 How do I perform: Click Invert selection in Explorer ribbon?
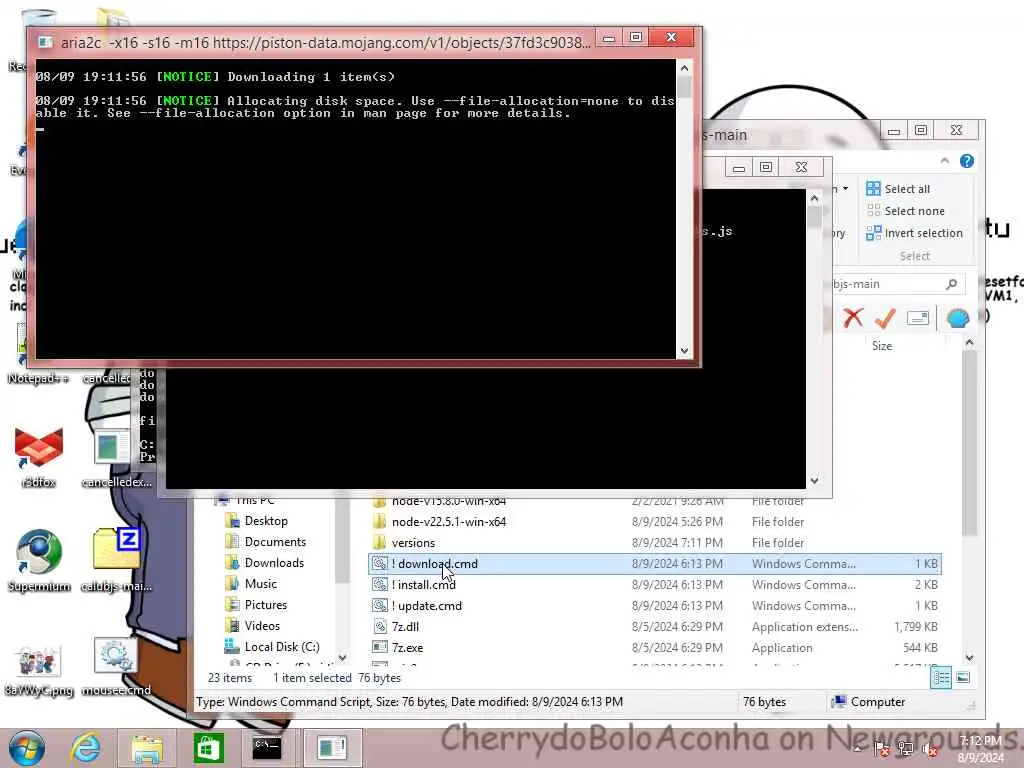pyautogui.click(x=914, y=233)
